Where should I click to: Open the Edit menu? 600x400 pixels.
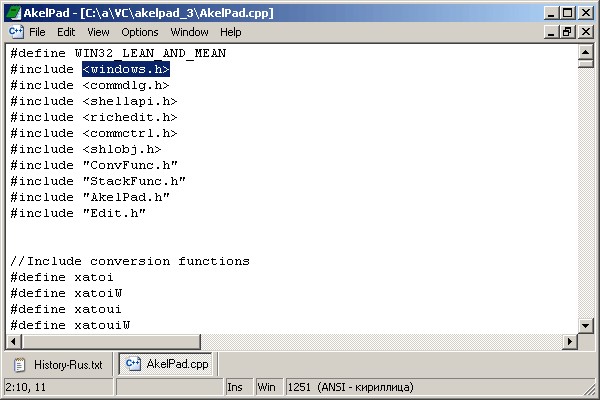(x=66, y=32)
